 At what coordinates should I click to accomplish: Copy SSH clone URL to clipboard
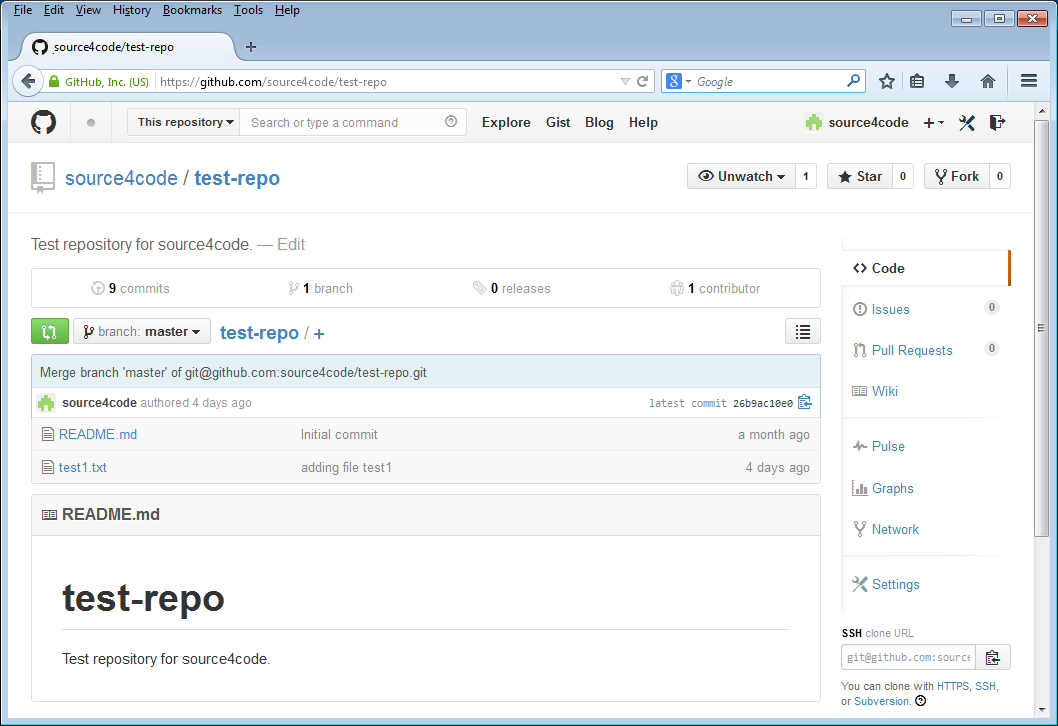tap(993, 657)
